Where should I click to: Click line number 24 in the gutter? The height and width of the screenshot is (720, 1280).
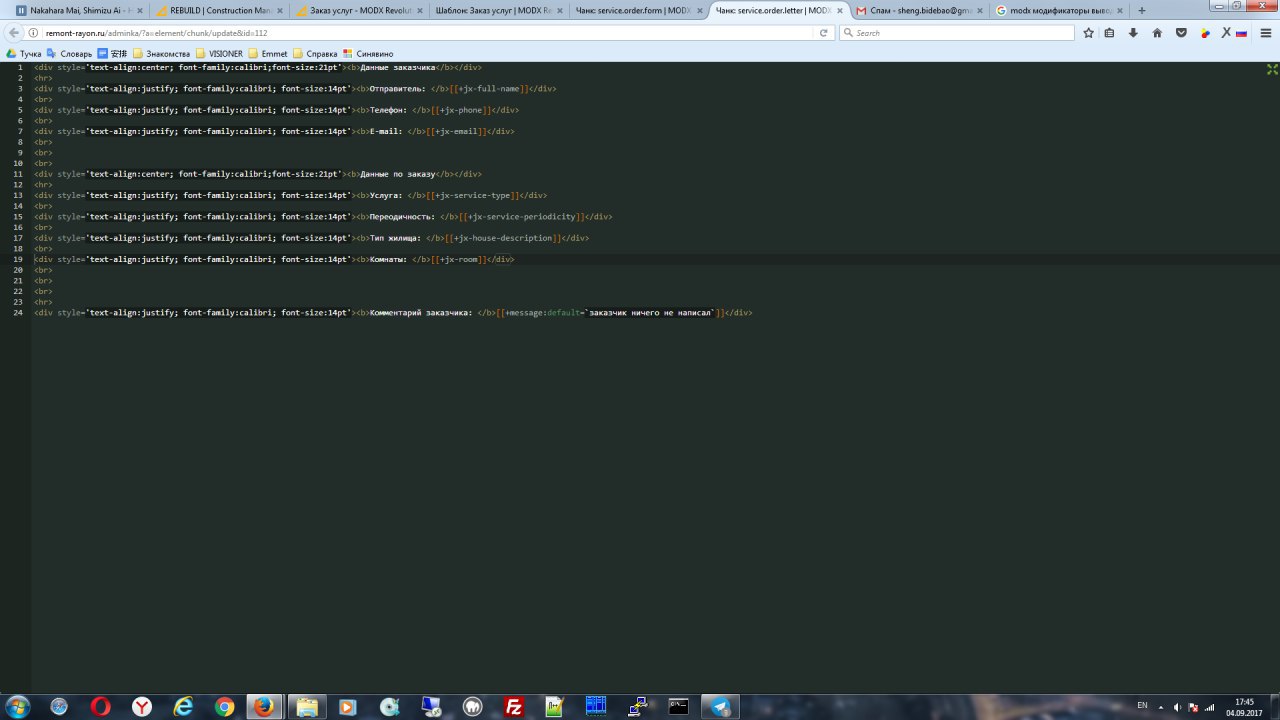(18, 313)
